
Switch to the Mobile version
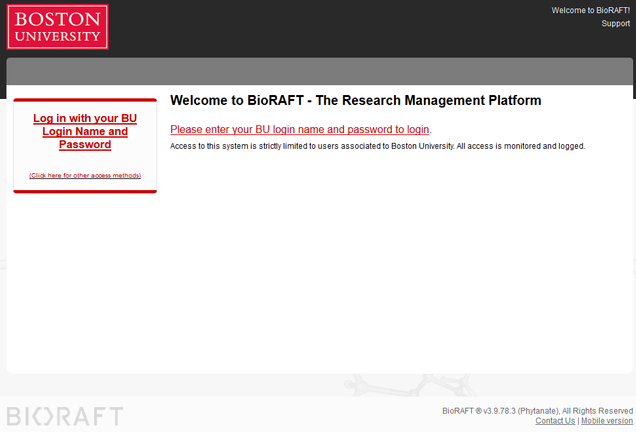(x=607, y=421)
